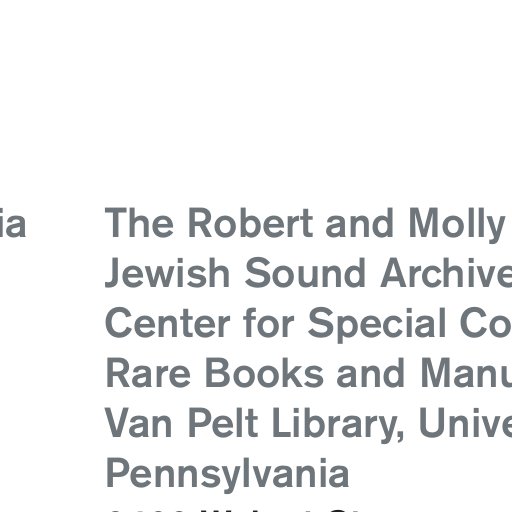The image size is (512, 512).
Task: Click the word "Molly" in the first line
Action: click(x=457, y=224)
